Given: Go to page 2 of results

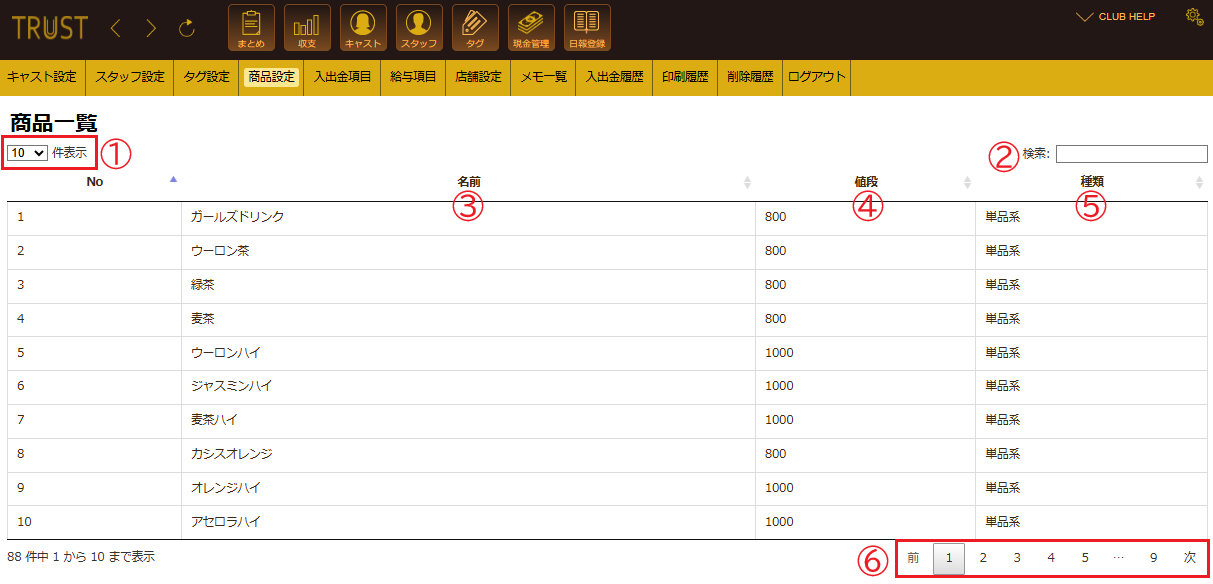Looking at the screenshot, I should 983,559.
